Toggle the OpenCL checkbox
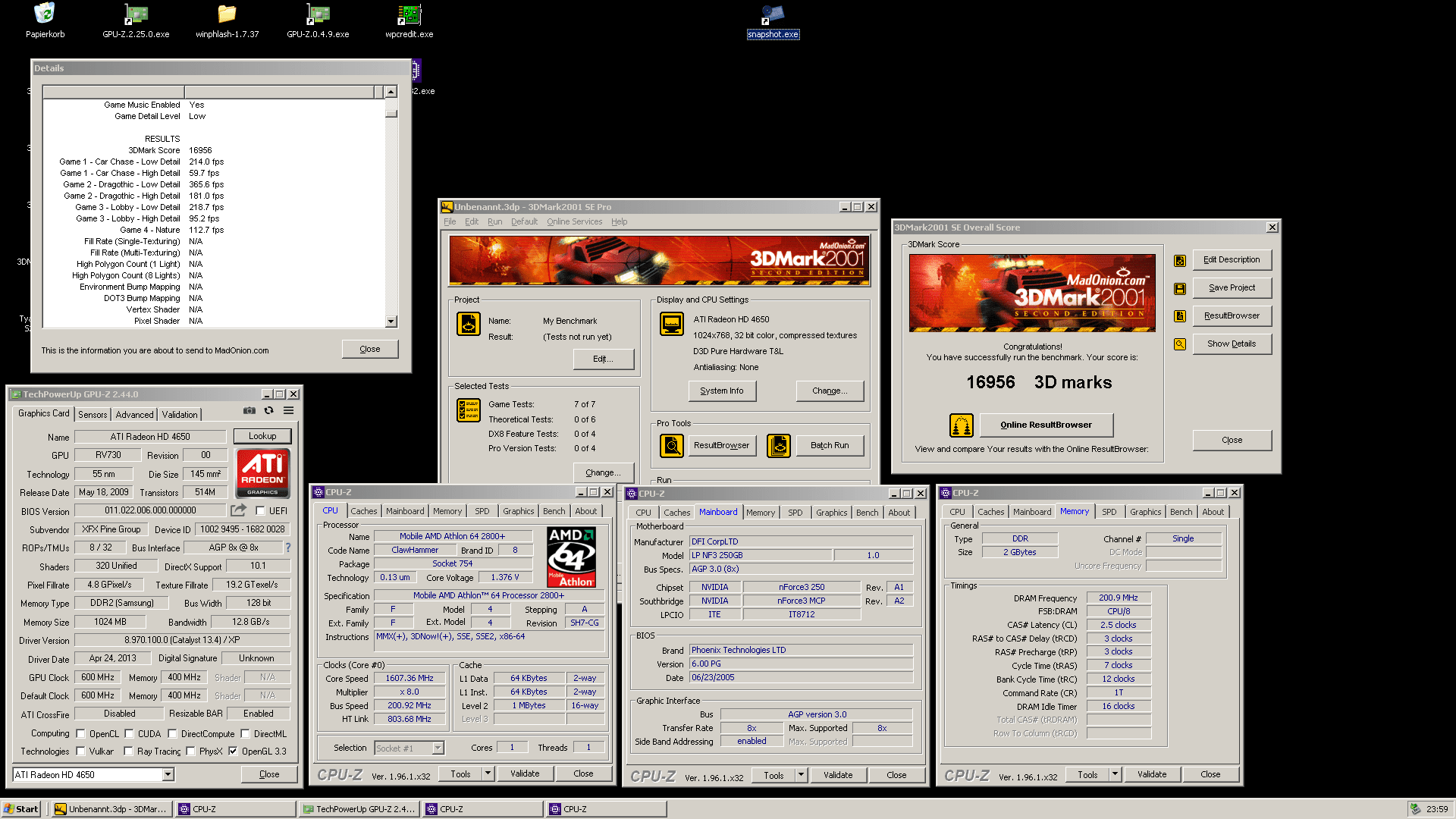 tap(80, 734)
